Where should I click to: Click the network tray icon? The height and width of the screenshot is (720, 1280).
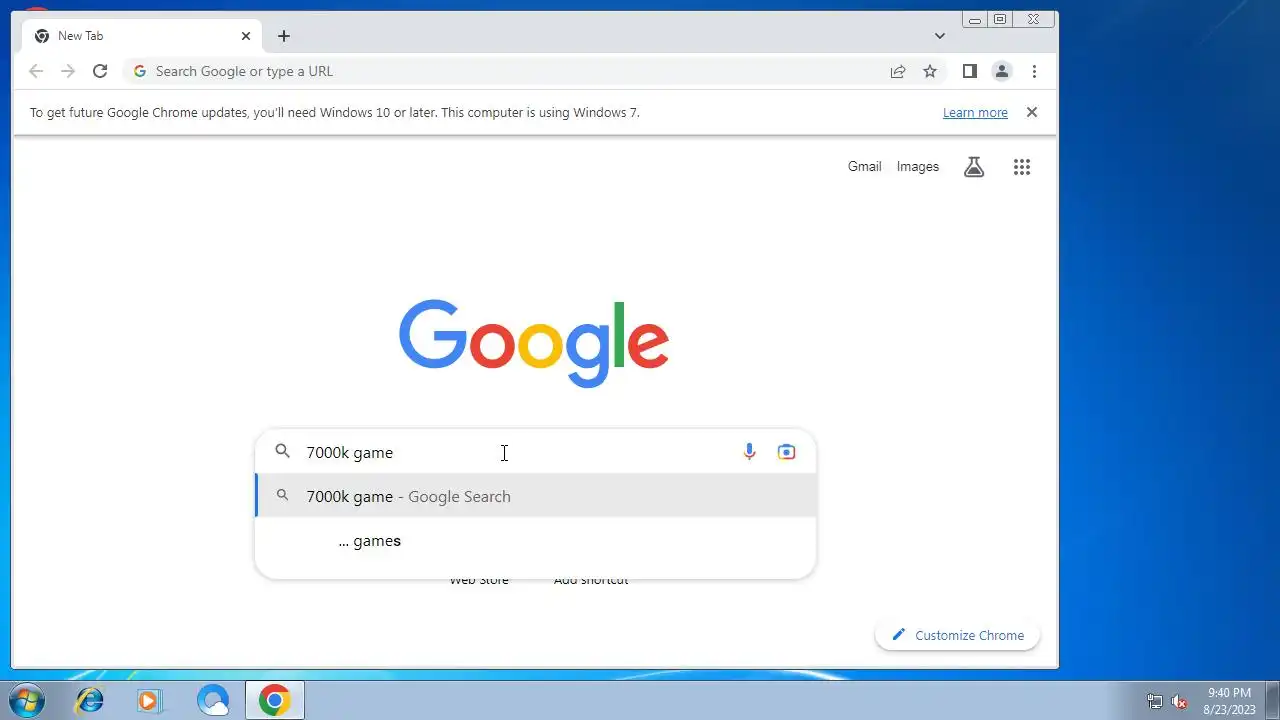pyautogui.click(x=1155, y=701)
